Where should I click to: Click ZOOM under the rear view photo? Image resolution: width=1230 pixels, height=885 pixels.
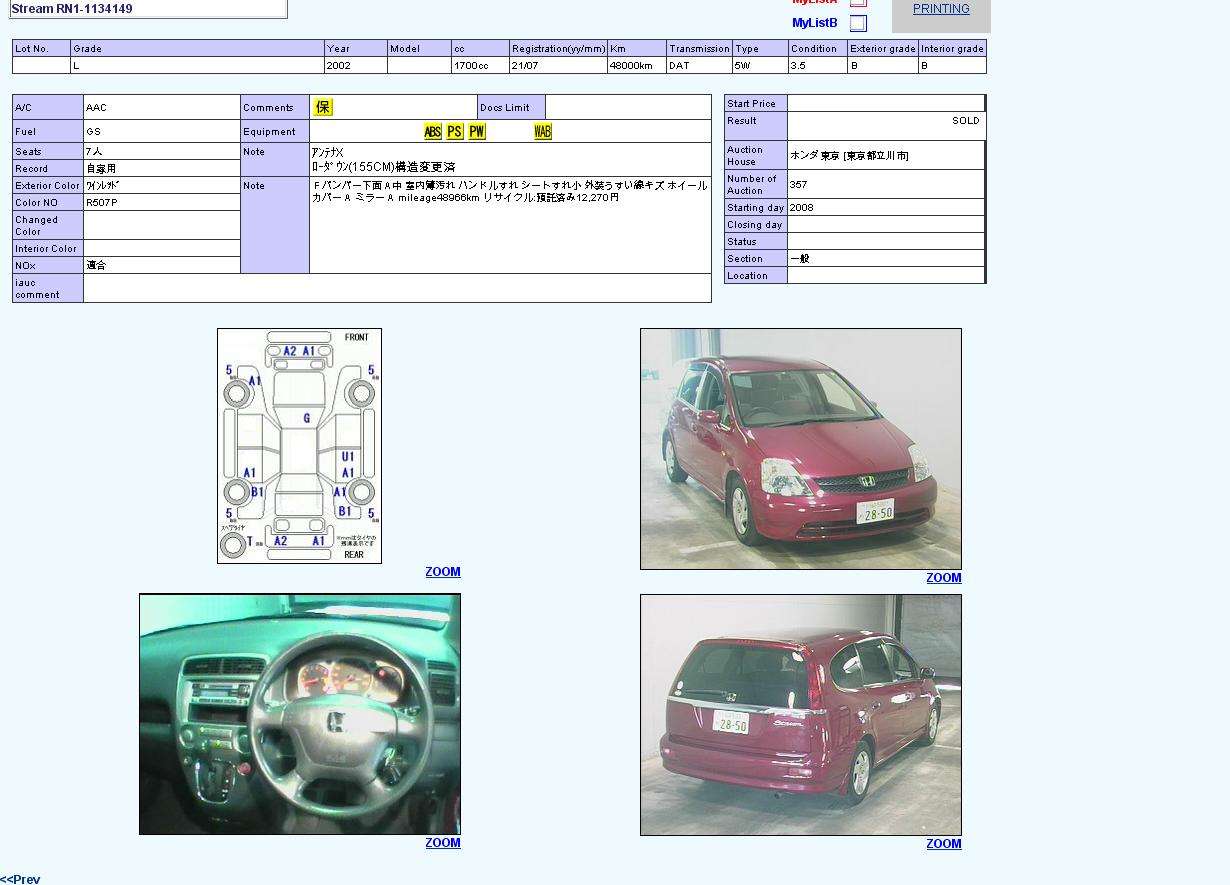pos(944,844)
